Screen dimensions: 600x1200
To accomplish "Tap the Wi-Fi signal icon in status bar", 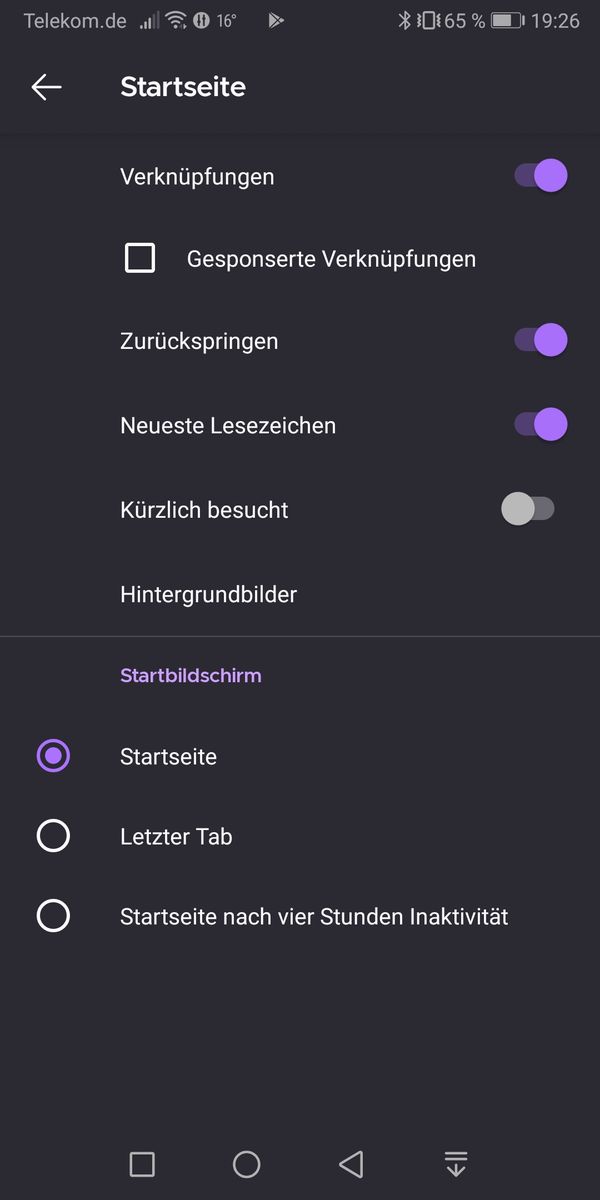I will (x=176, y=20).
